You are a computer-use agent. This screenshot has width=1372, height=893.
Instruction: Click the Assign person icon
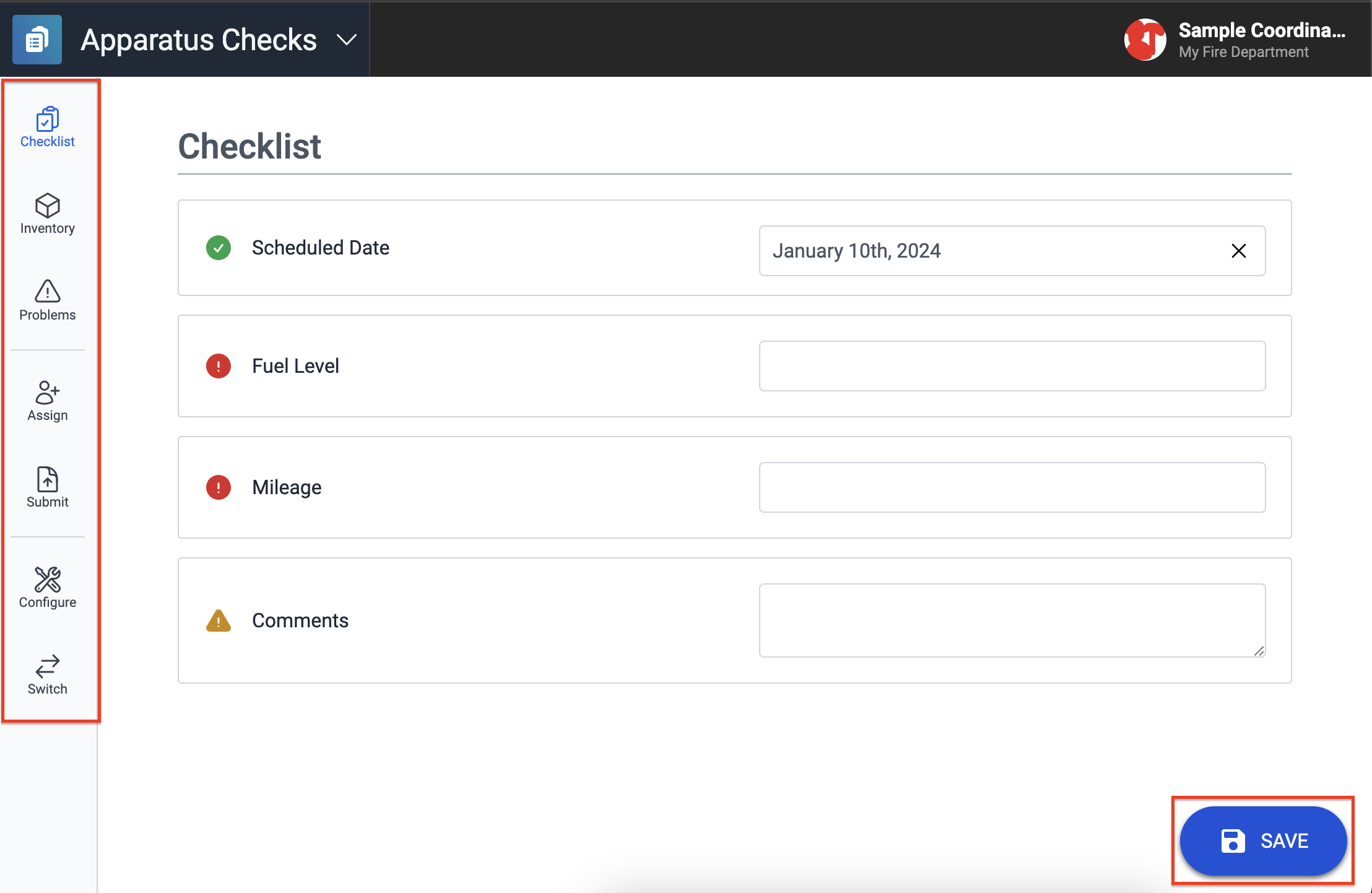tap(47, 393)
